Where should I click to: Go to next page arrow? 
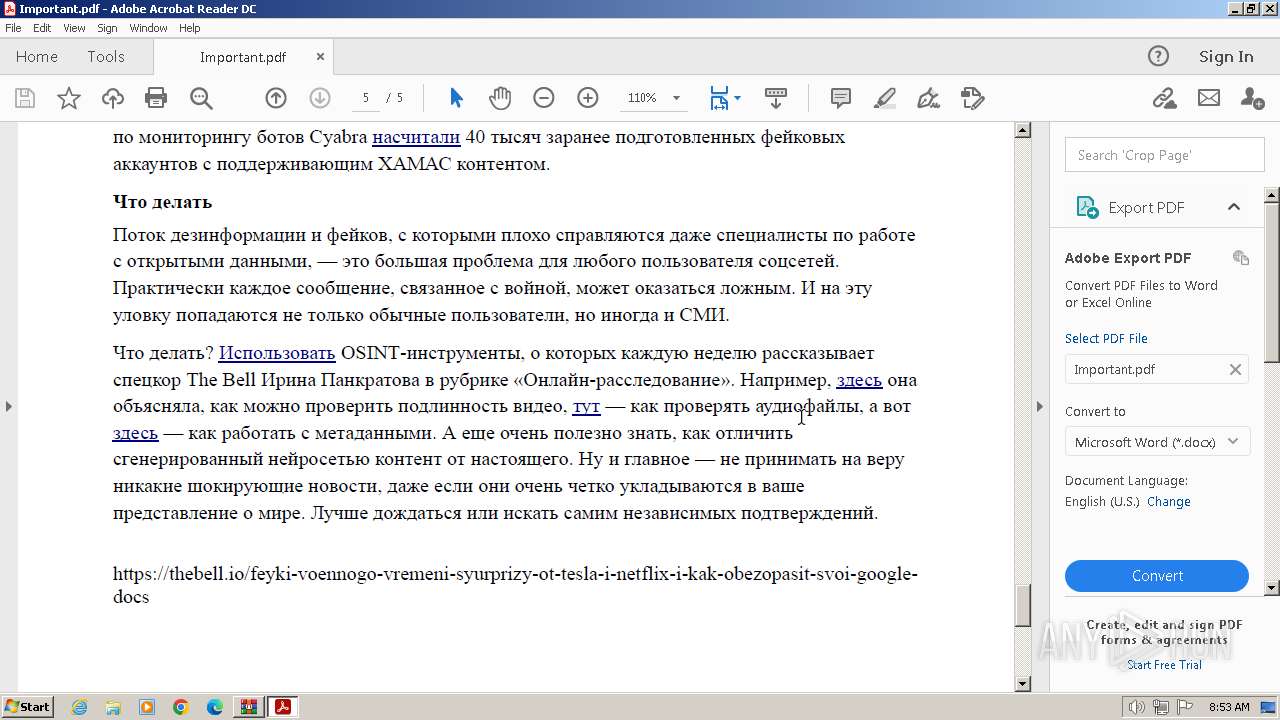click(x=320, y=98)
